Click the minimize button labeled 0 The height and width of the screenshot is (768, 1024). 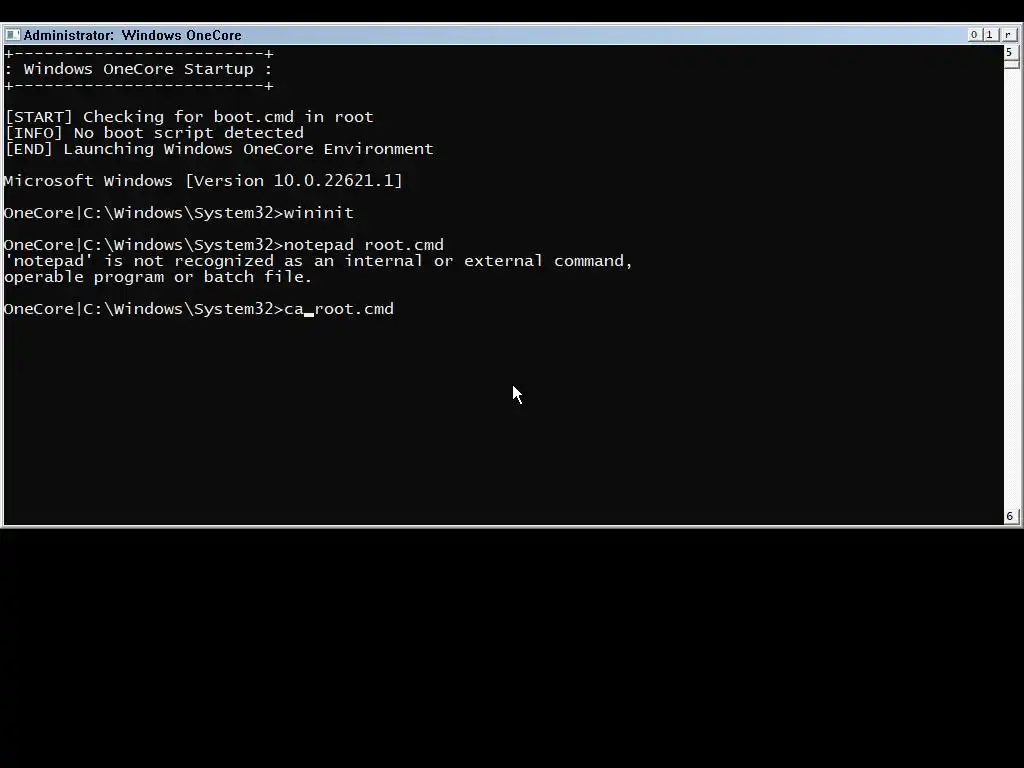click(974, 35)
